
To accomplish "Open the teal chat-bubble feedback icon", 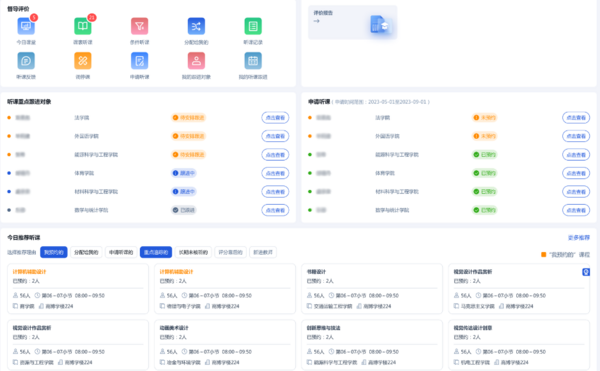I will pos(26,61).
